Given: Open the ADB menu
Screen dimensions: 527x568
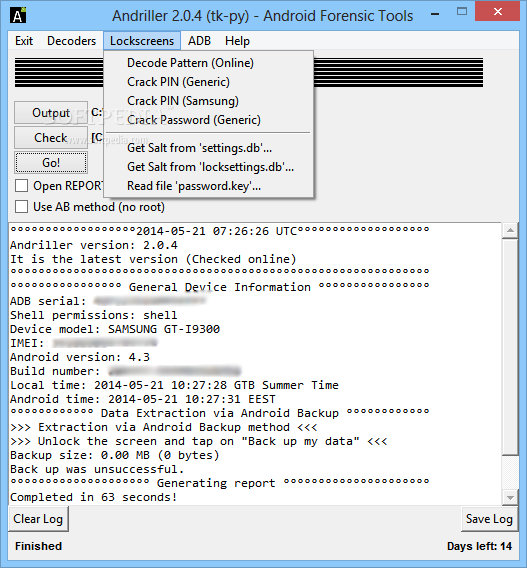Looking at the screenshot, I should point(199,41).
